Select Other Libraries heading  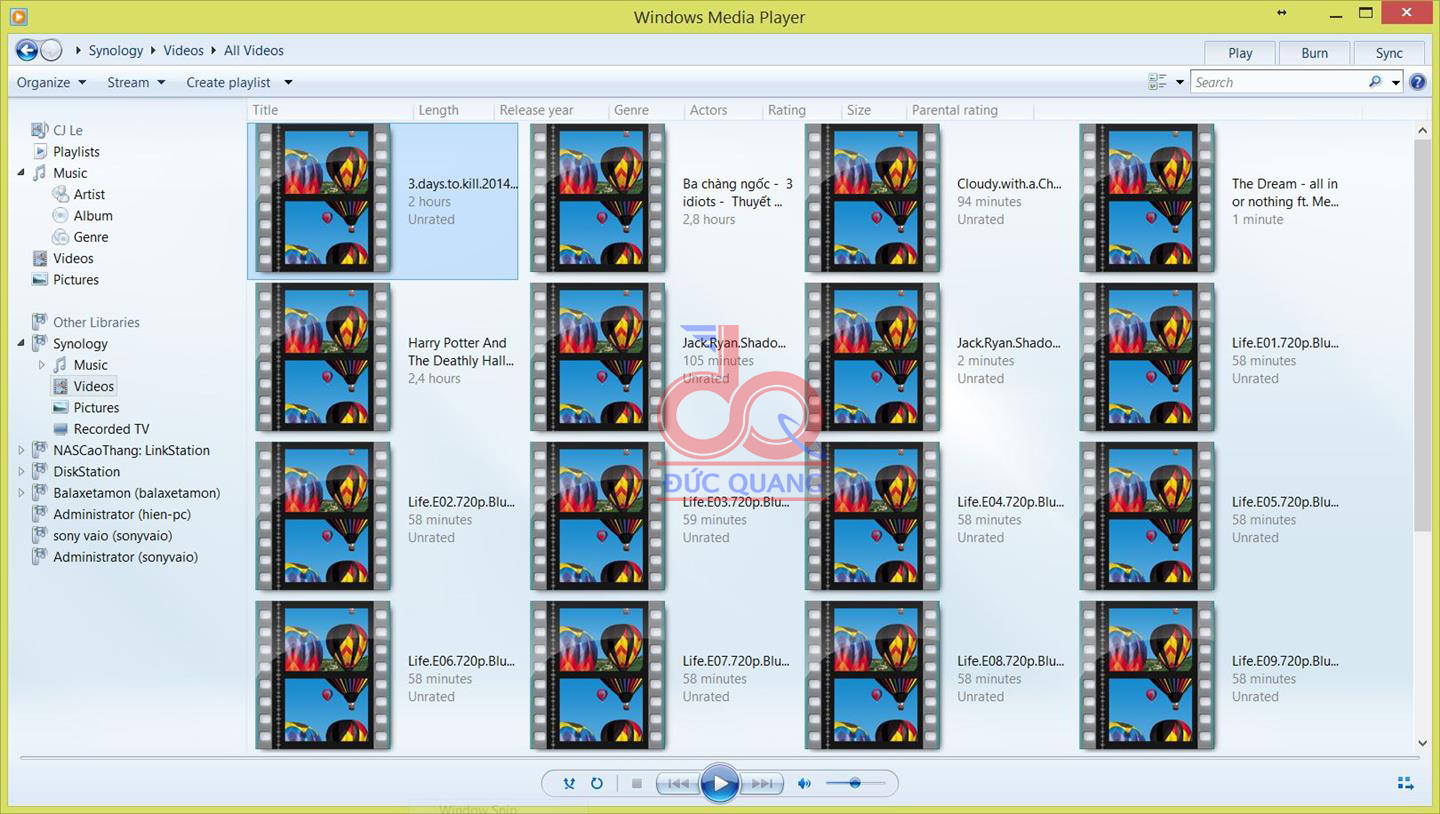click(x=96, y=322)
